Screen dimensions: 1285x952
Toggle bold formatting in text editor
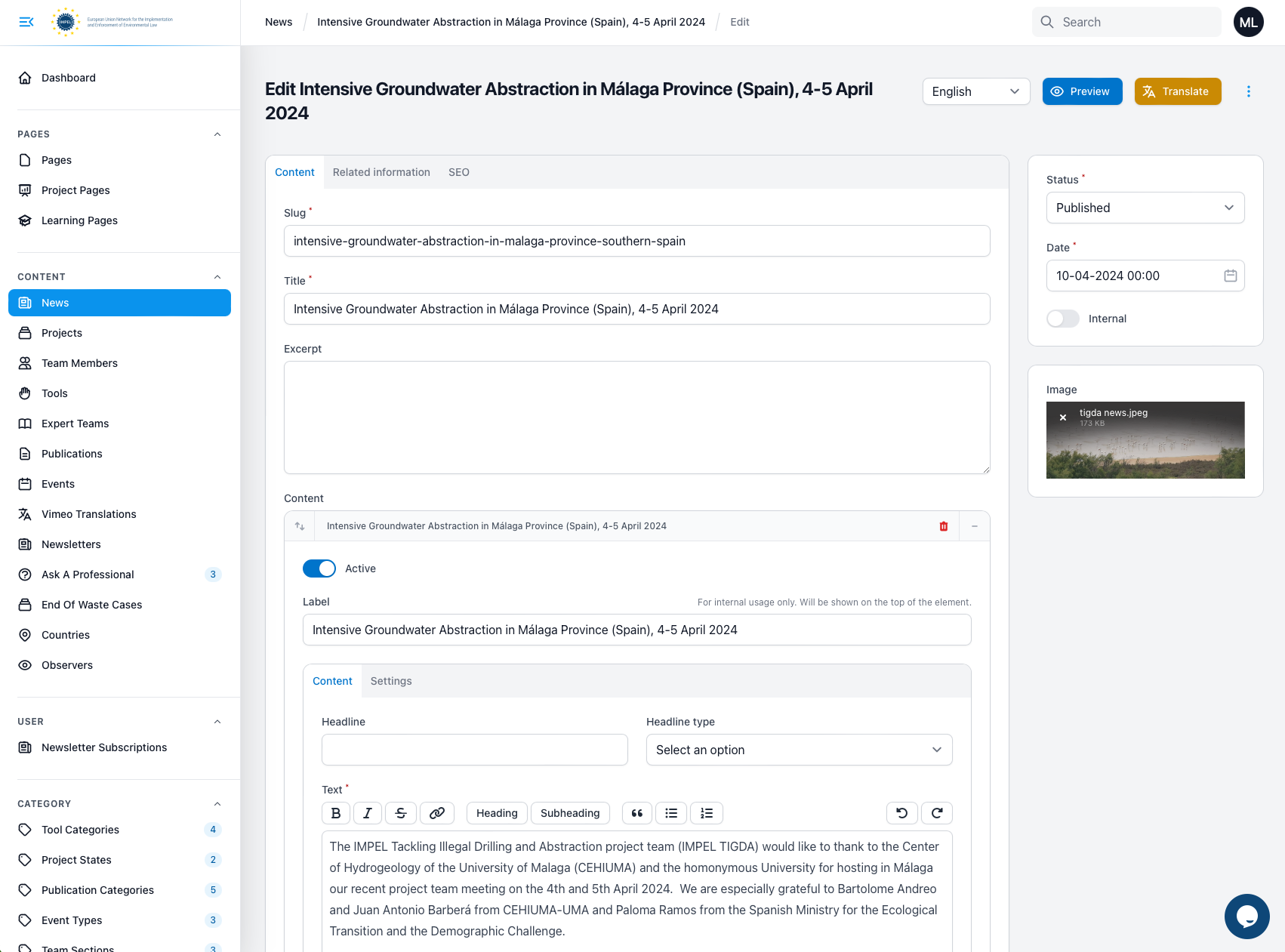pos(336,813)
